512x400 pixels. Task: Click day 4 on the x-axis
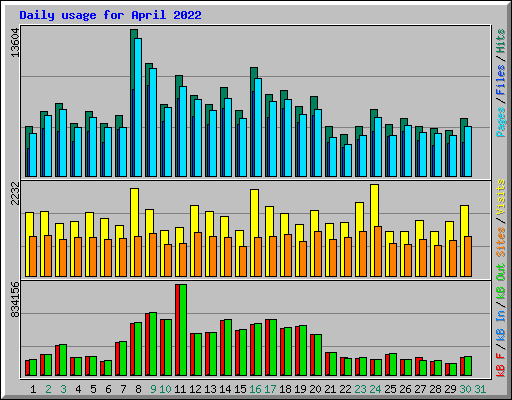[x=78, y=389]
